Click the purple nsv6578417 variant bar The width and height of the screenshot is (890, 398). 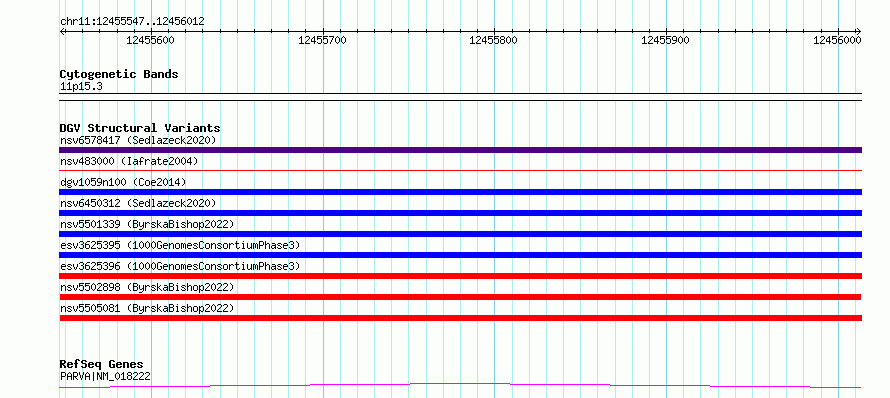click(x=460, y=150)
